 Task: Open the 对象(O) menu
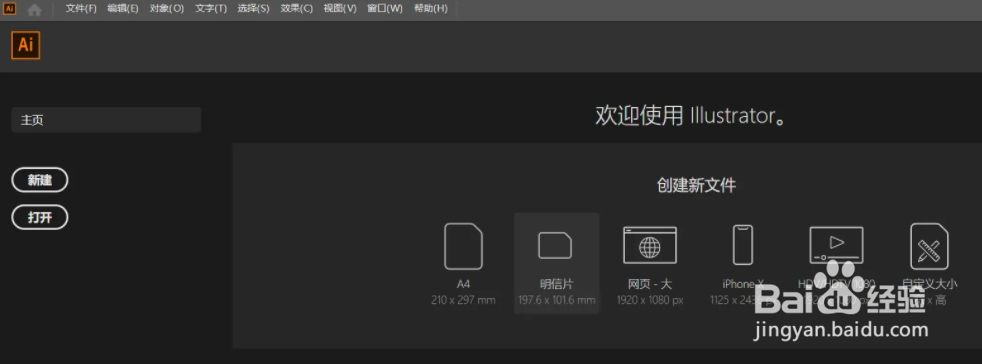point(167,9)
